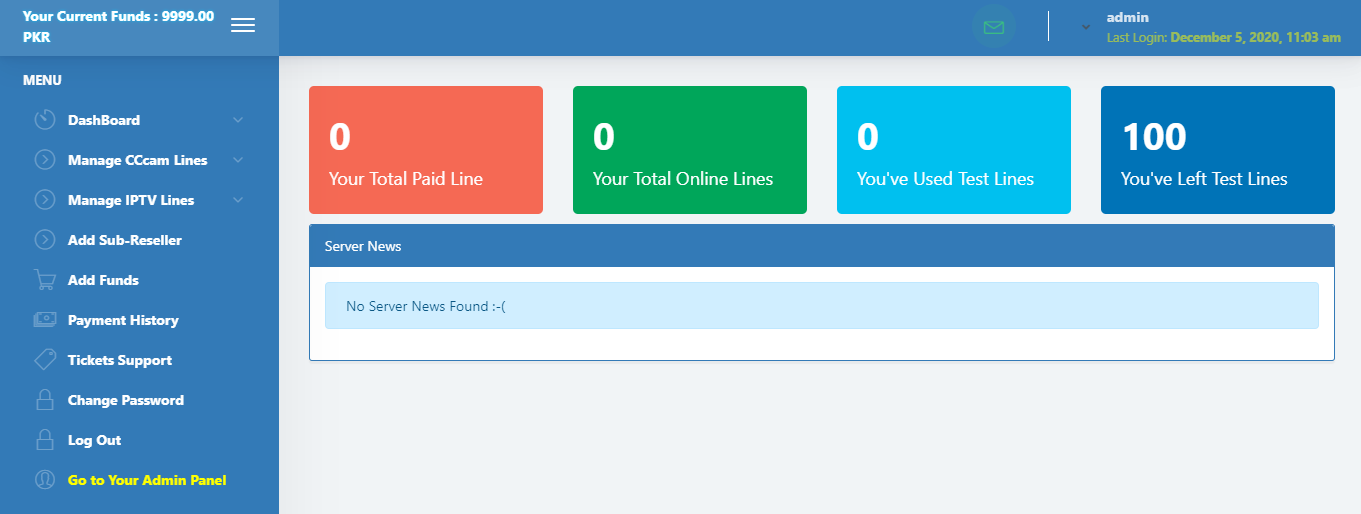Click the You've Used Test Lines card

click(954, 150)
